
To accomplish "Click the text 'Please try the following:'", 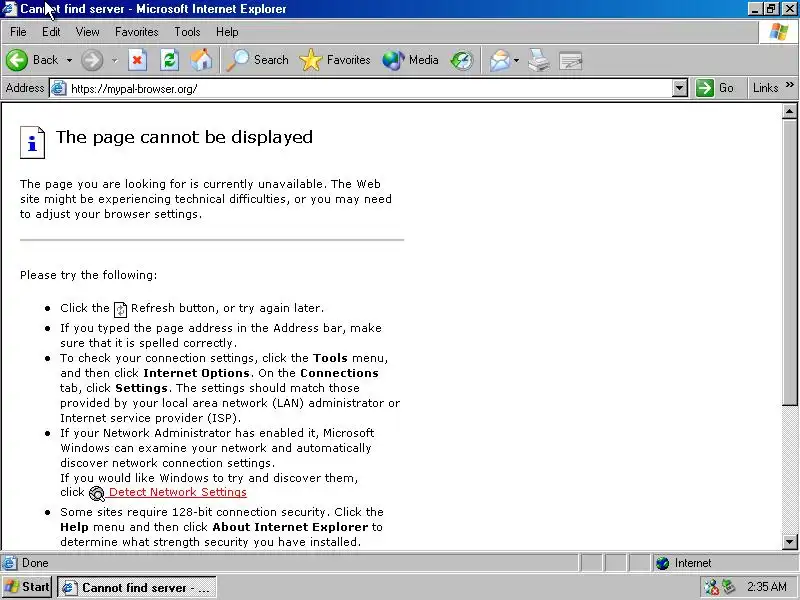I will coord(88,276).
